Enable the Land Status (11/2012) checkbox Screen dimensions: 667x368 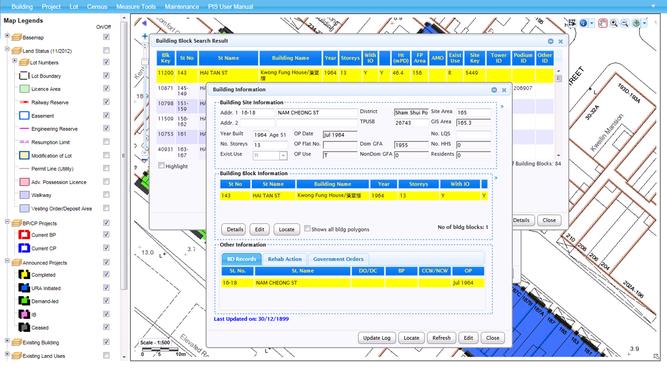tap(106, 50)
